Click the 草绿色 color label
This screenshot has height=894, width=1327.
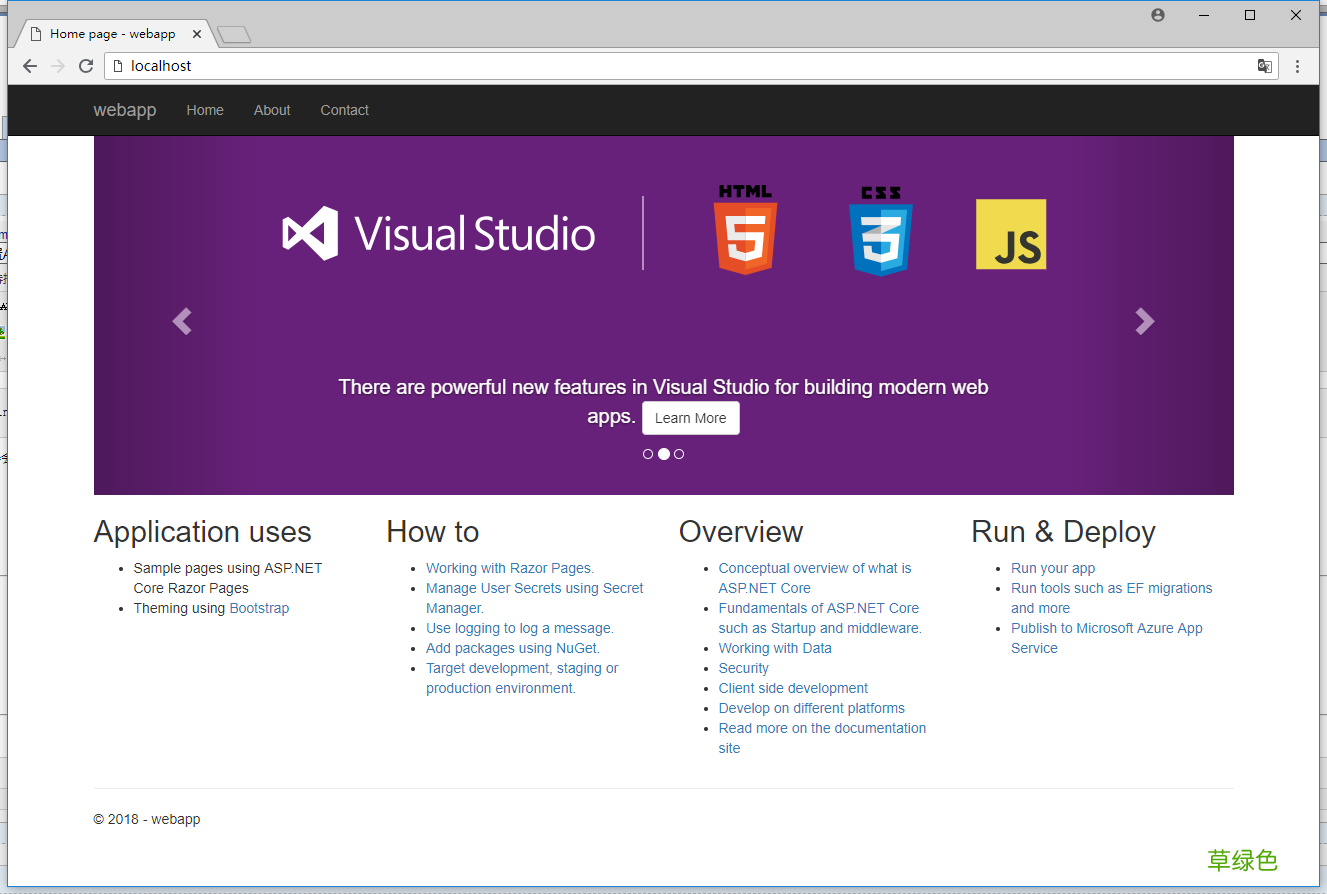tap(1242, 860)
